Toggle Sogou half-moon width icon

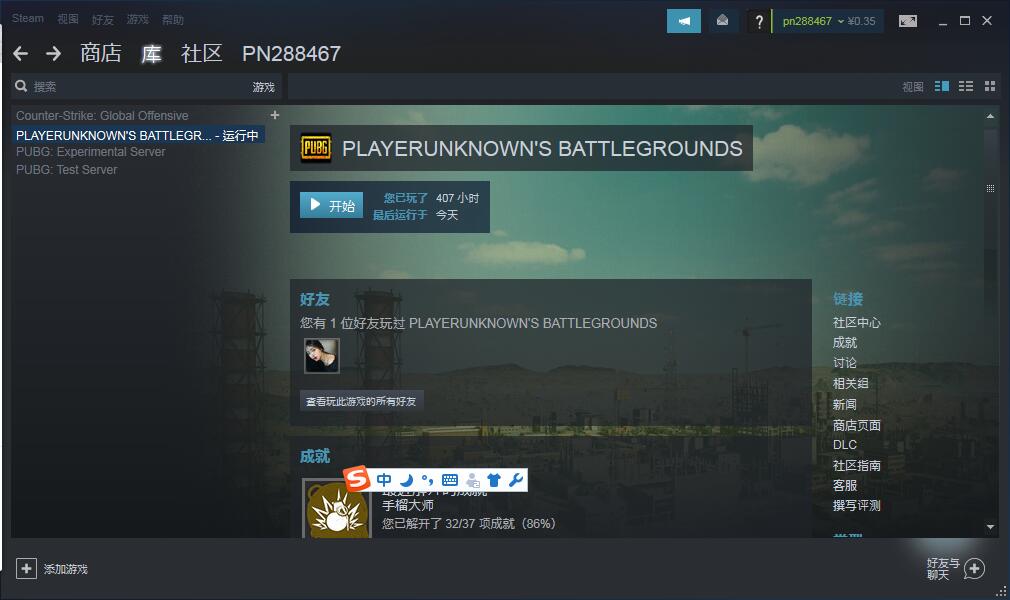(406, 480)
